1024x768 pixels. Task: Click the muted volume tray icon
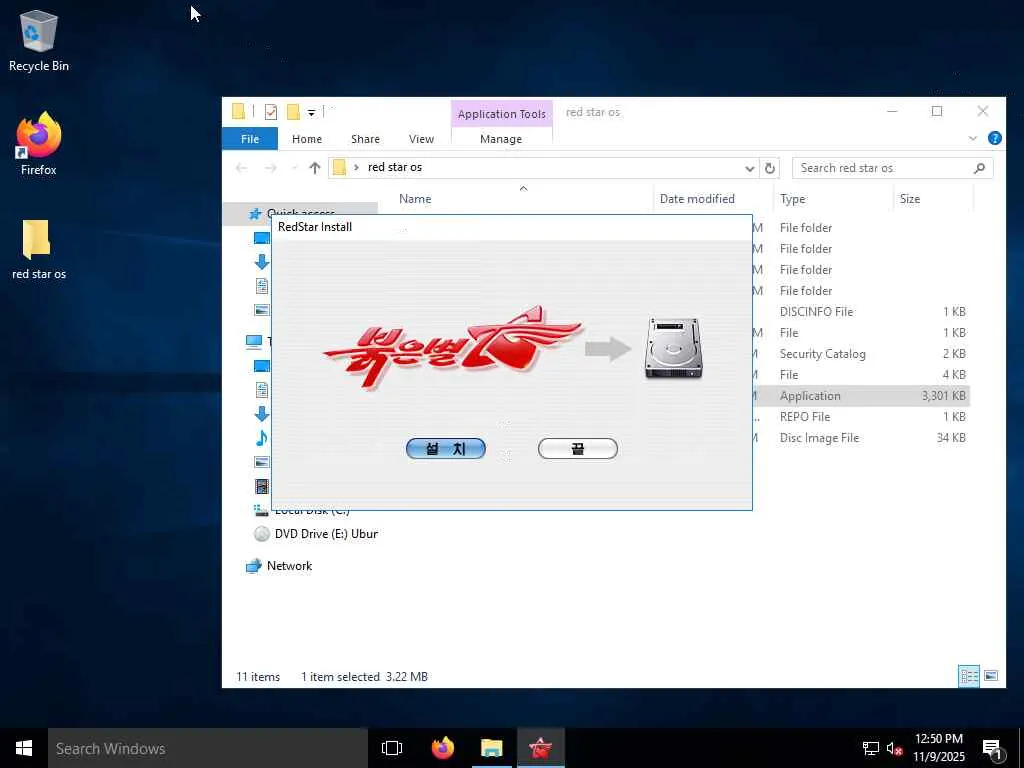(x=894, y=749)
